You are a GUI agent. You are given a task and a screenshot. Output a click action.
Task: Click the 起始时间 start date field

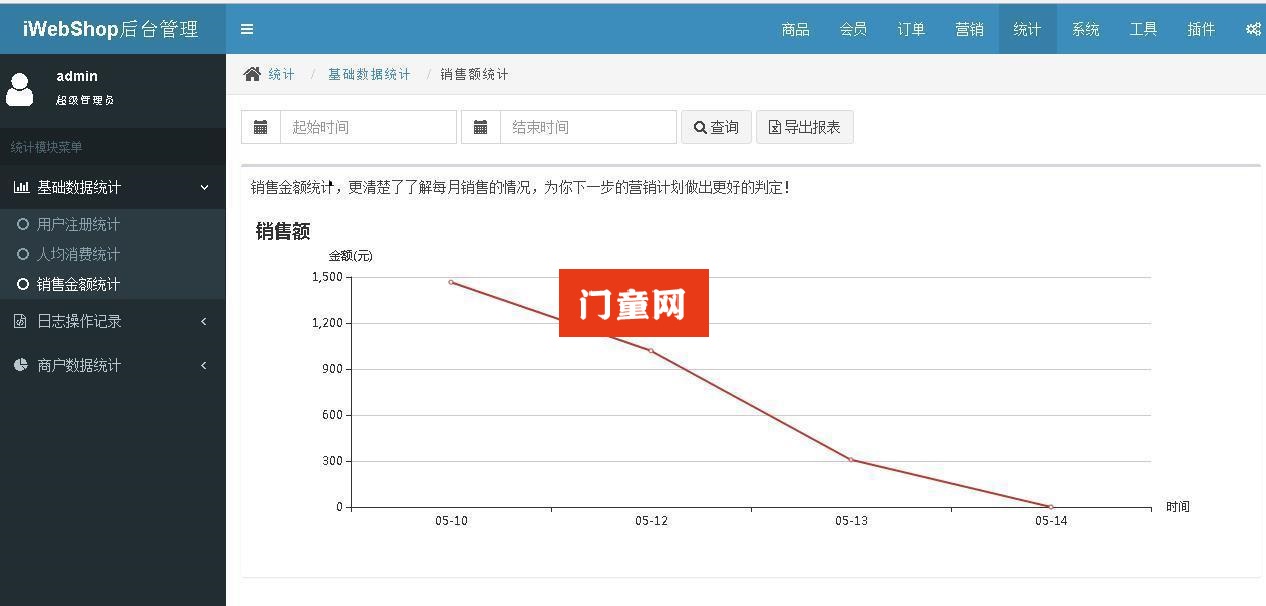[368, 127]
